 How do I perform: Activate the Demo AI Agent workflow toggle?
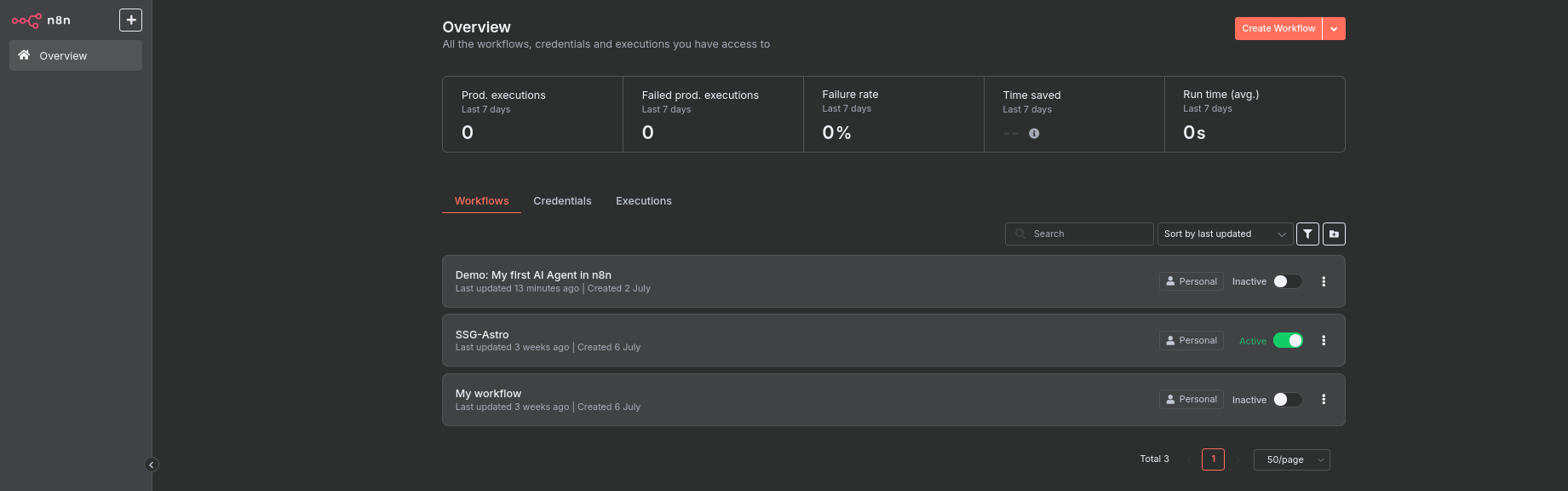click(1288, 281)
